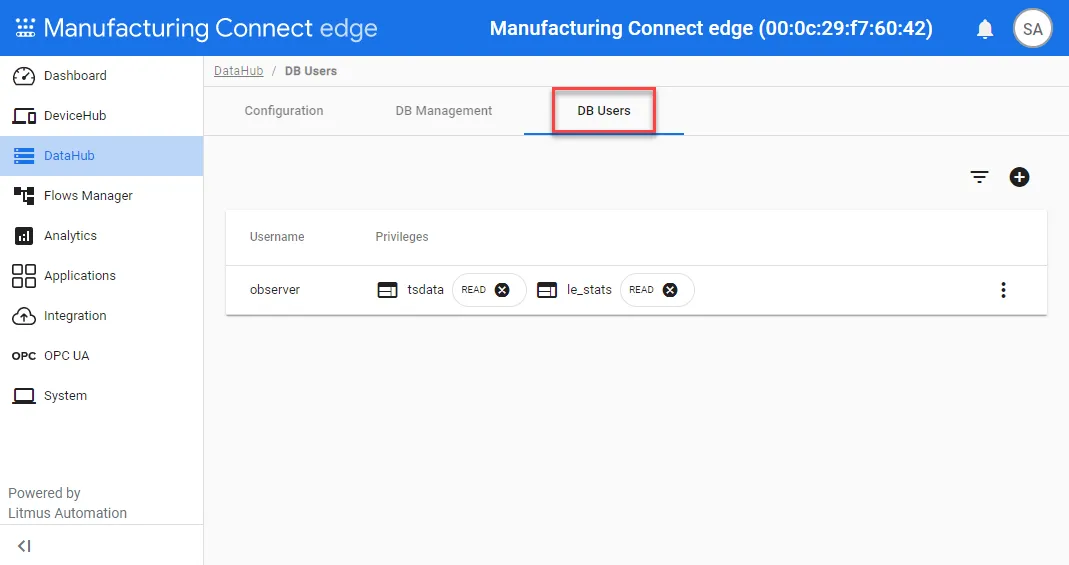Open the SA user avatar menu

pos(1032,29)
